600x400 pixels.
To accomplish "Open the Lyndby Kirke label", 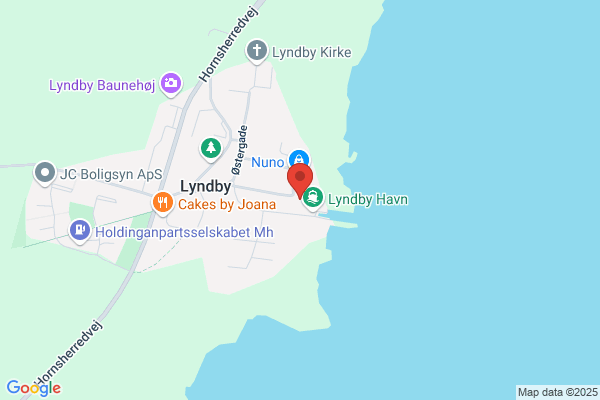I will tap(311, 52).
